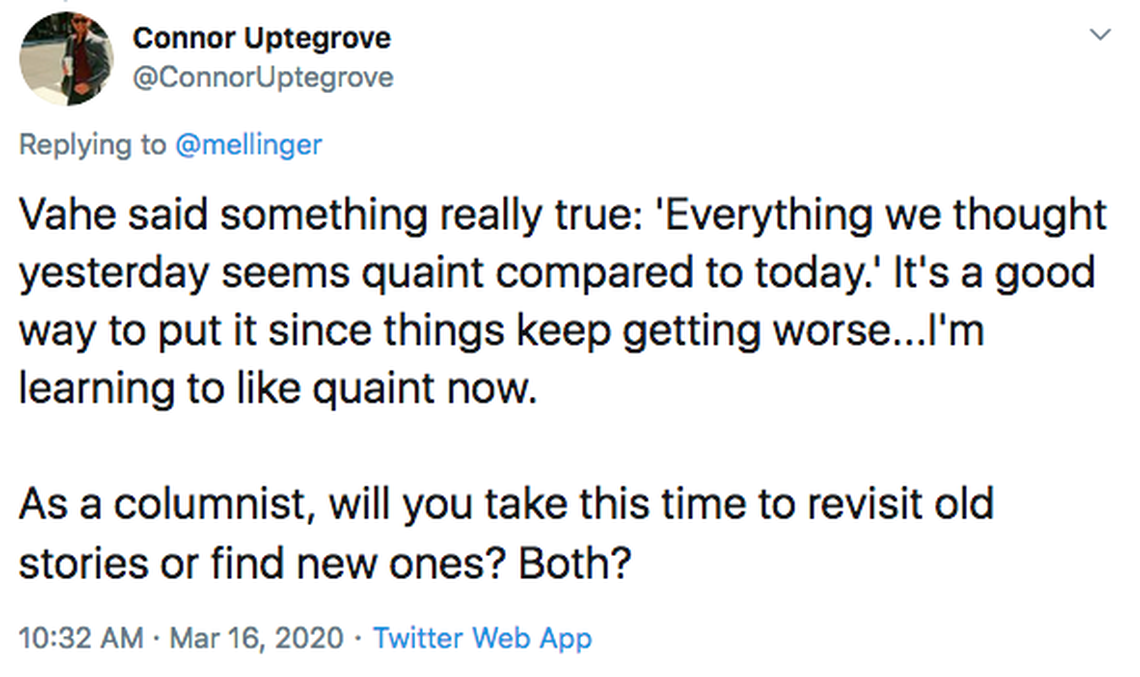Click the Mar 16, 2020 date
The height and width of the screenshot is (677, 1140).
tap(257, 638)
